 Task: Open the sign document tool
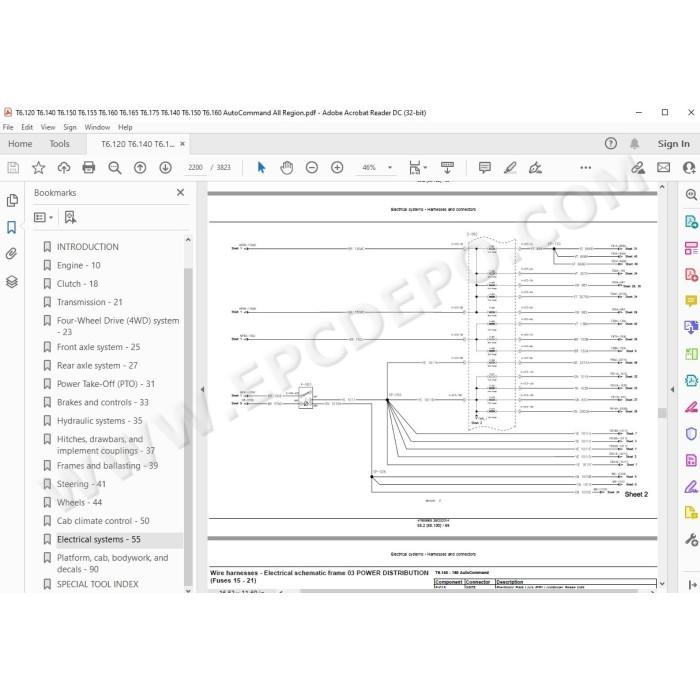point(535,168)
